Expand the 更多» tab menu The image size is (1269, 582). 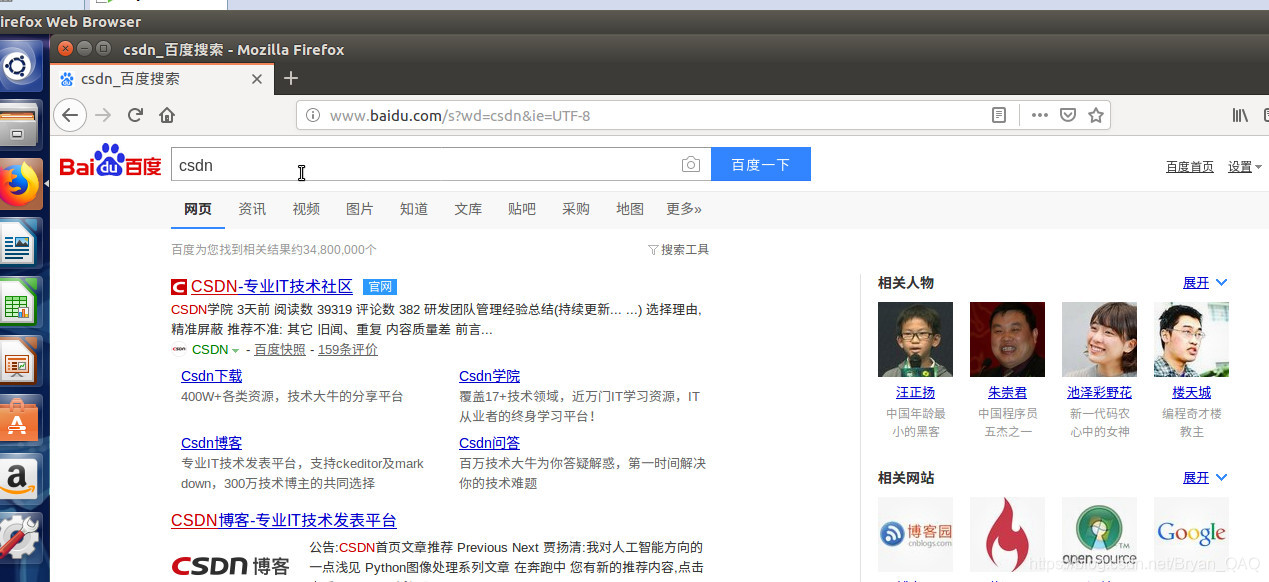tap(684, 209)
